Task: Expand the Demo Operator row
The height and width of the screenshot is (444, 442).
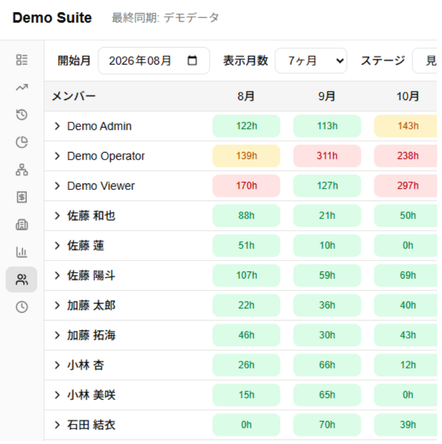Action: point(57,156)
